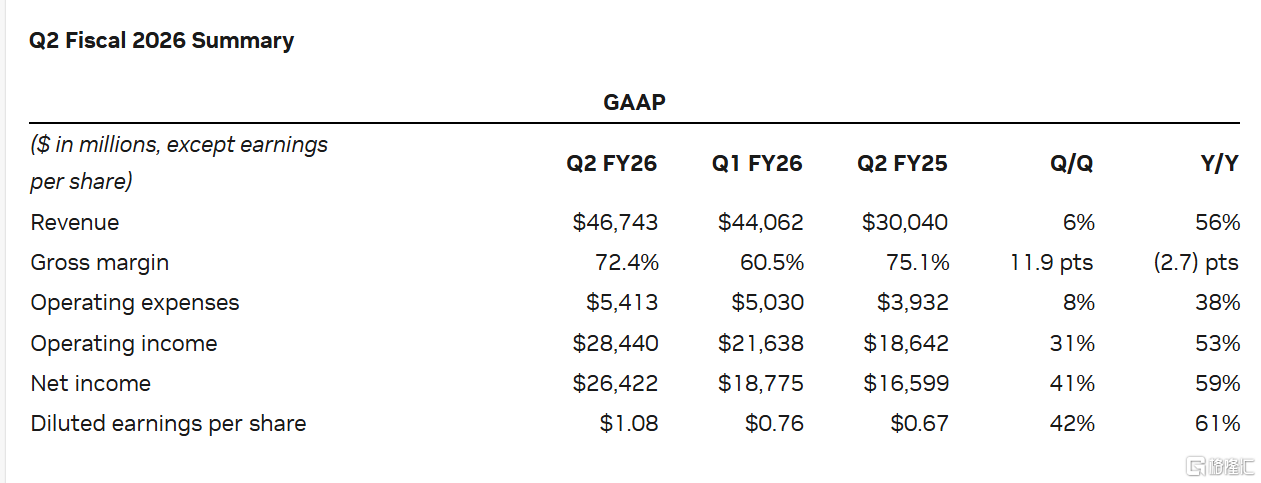
Task: Click the $ in millions note text
Action: pyautogui.click(x=179, y=163)
